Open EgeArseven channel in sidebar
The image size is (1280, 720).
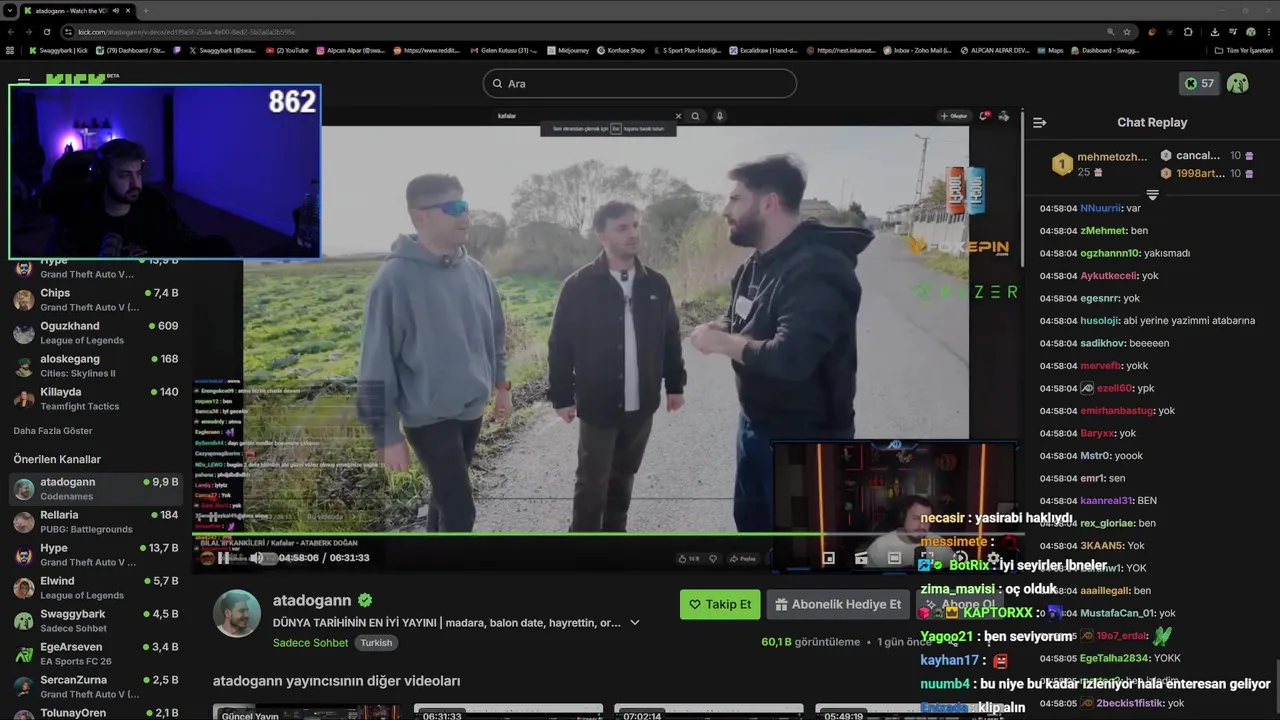pyautogui.click(x=96, y=654)
